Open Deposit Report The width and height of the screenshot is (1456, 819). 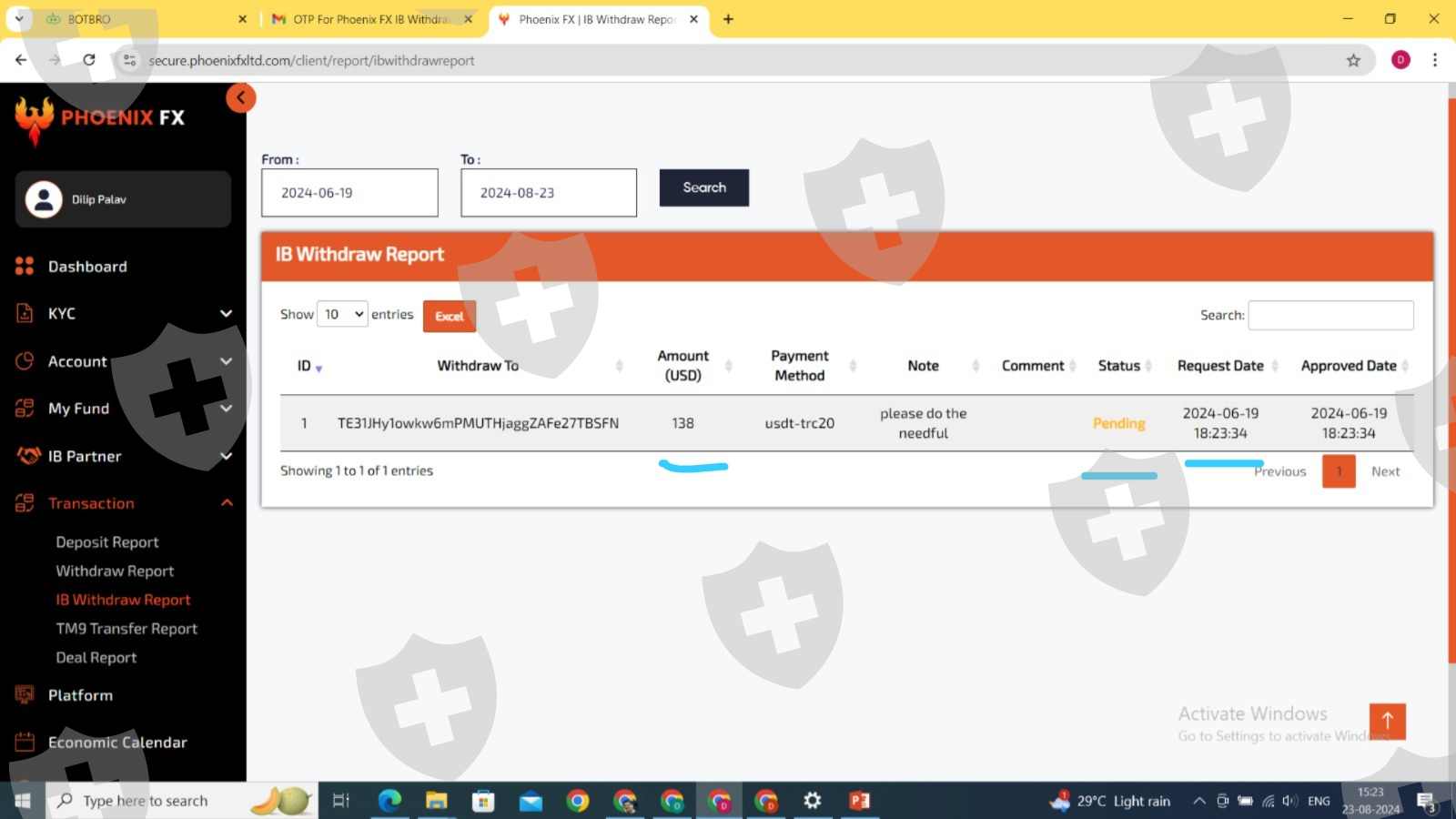107,542
